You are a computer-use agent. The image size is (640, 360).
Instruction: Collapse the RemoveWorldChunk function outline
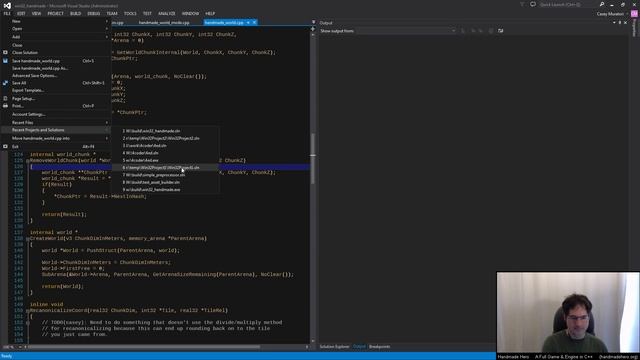pyautogui.click(x=28, y=160)
